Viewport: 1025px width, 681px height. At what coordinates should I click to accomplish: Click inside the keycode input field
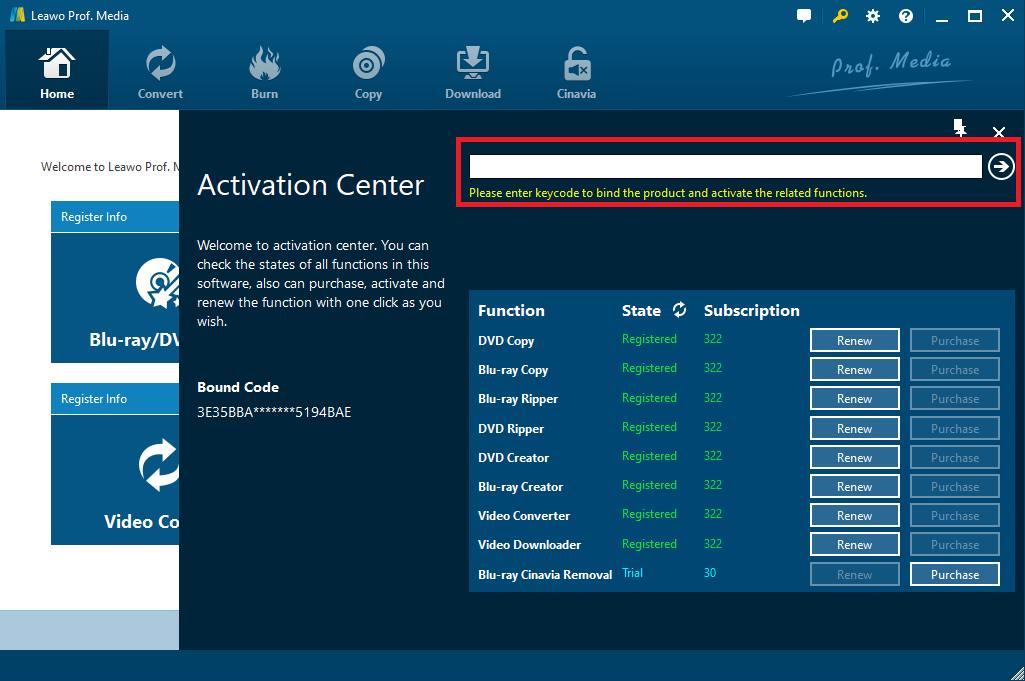click(725, 167)
